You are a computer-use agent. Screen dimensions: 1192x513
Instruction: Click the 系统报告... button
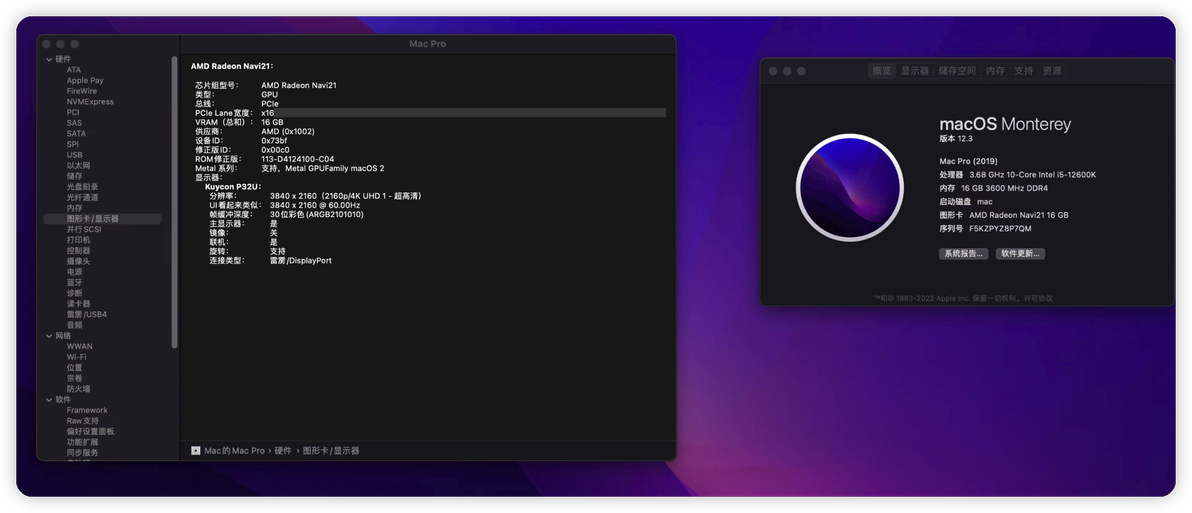(964, 254)
